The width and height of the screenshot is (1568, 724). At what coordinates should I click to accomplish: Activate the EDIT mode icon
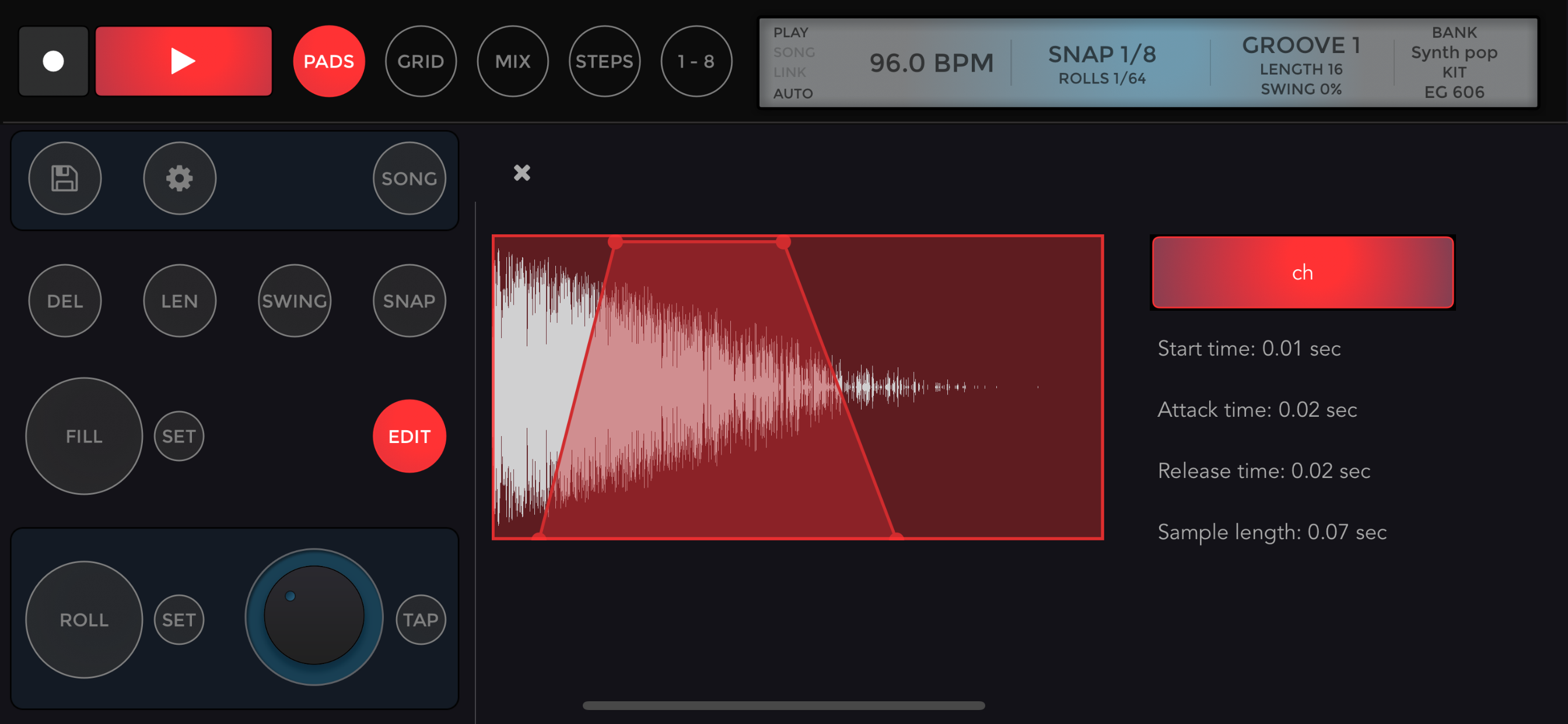pos(409,435)
